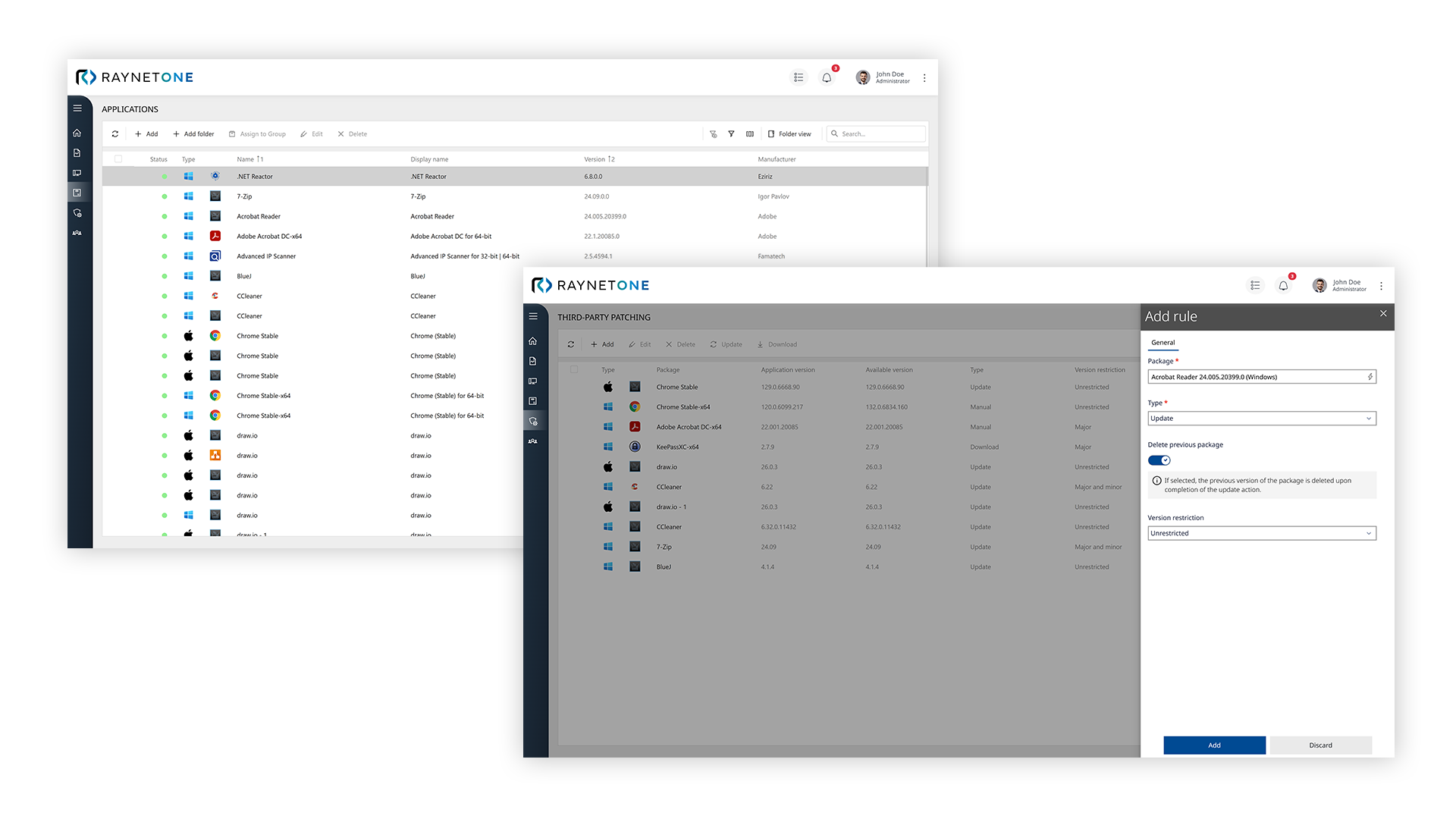This screenshot has height=819, width=1456.
Task: Click Manufacturer column header
Action: 777,159
